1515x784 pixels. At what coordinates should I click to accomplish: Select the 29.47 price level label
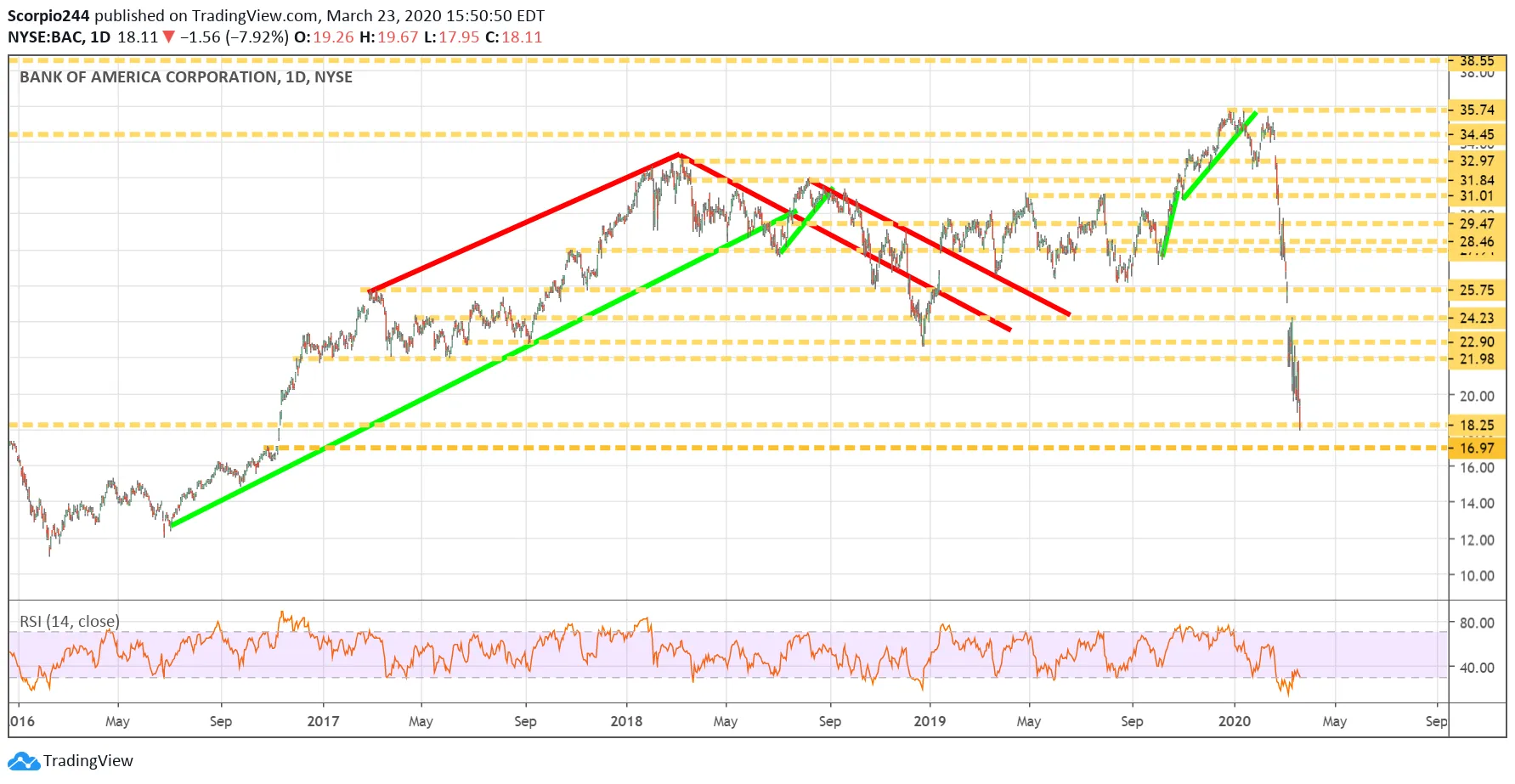click(x=1477, y=223)
